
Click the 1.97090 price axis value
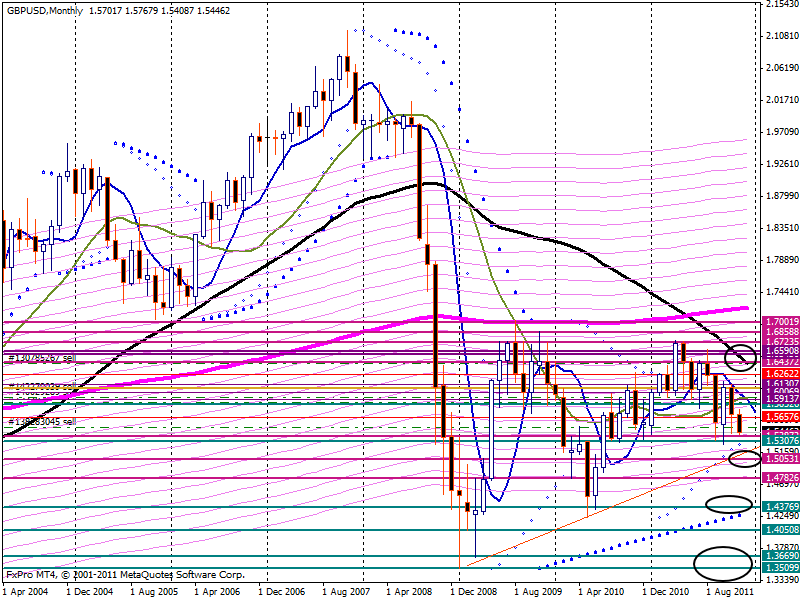pos(782,132)
